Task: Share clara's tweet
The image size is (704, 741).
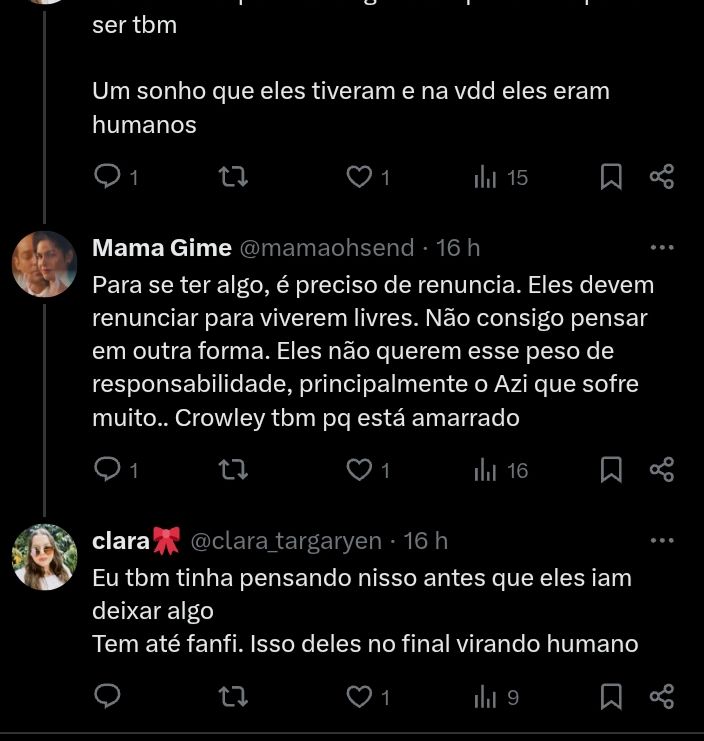Action: coord(662,696)
